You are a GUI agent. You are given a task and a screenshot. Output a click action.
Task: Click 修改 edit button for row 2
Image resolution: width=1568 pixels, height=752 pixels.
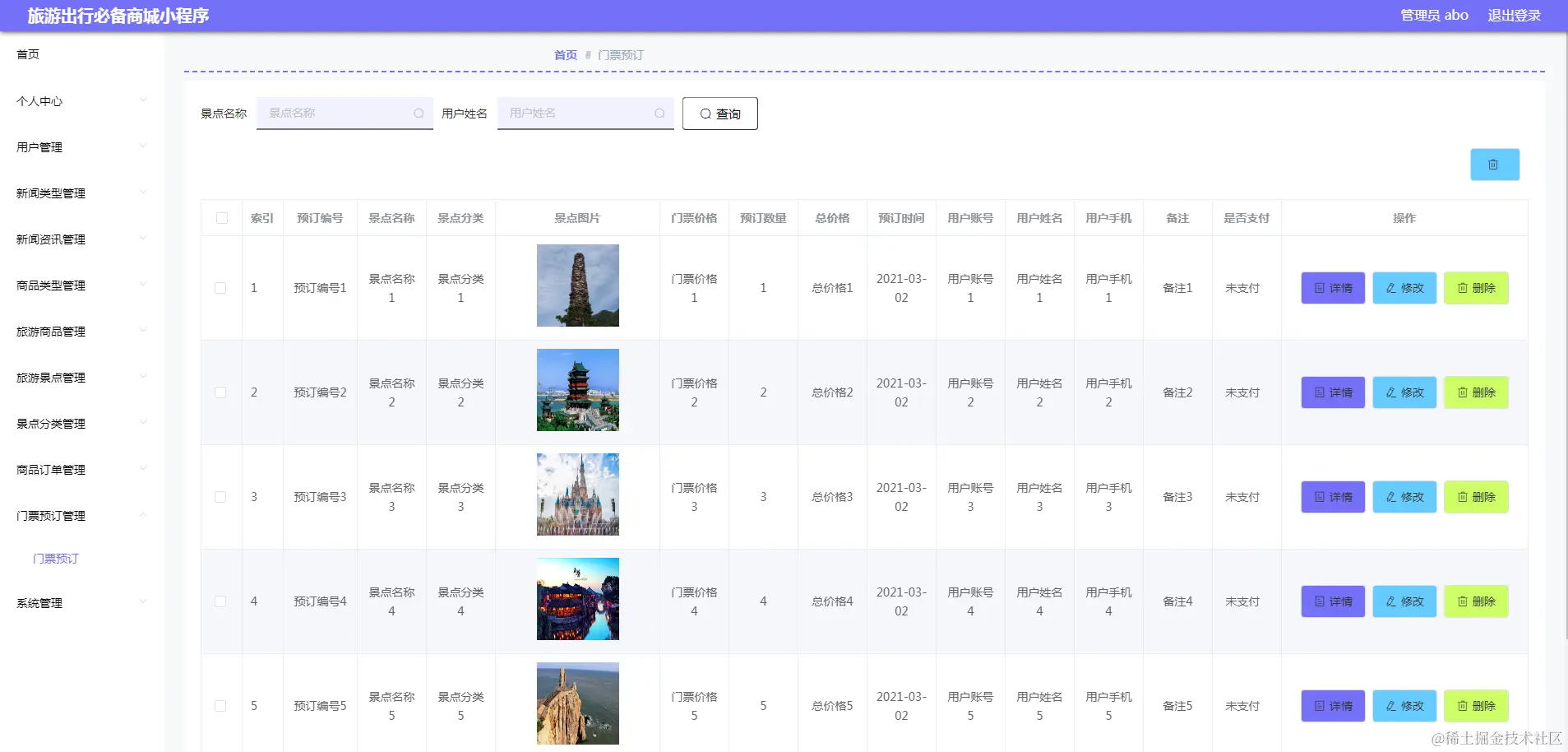[x=1404, y=392]
